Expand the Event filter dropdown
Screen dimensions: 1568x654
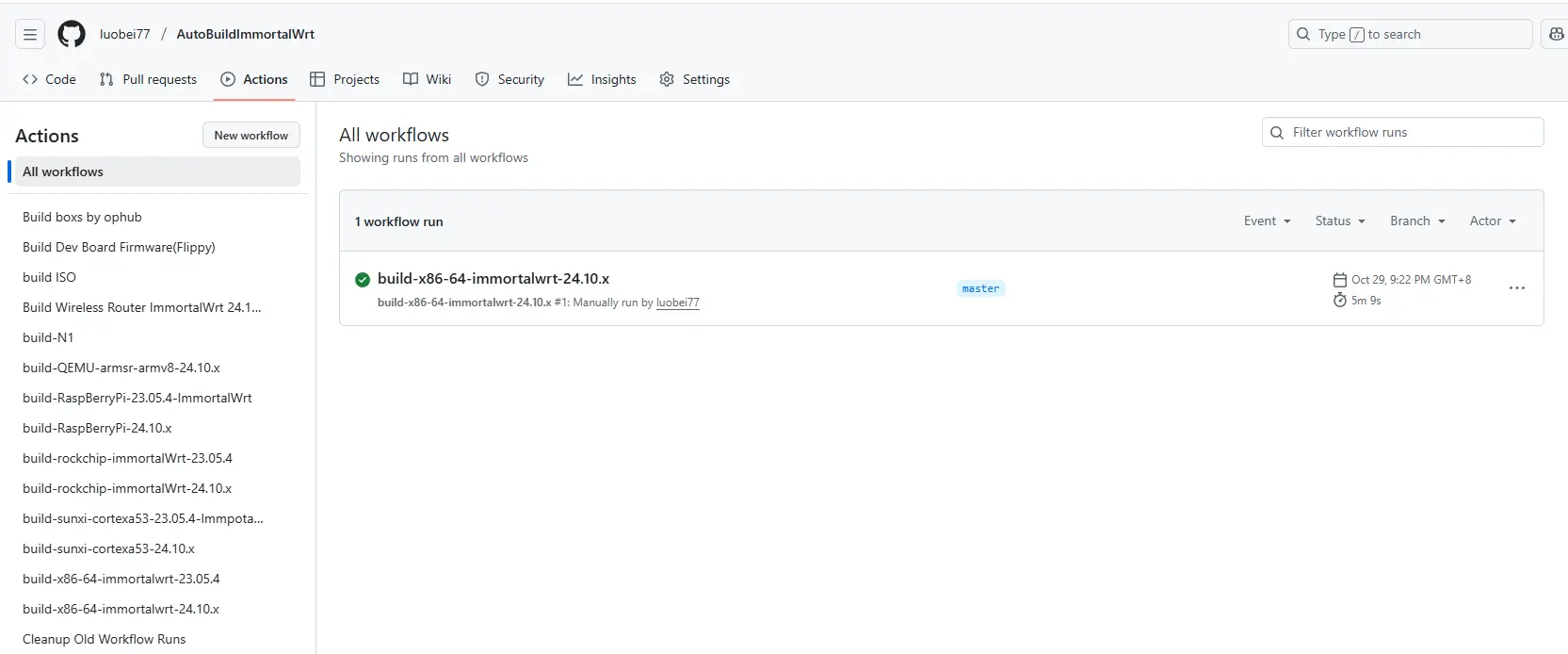(x=1267, y=221)
